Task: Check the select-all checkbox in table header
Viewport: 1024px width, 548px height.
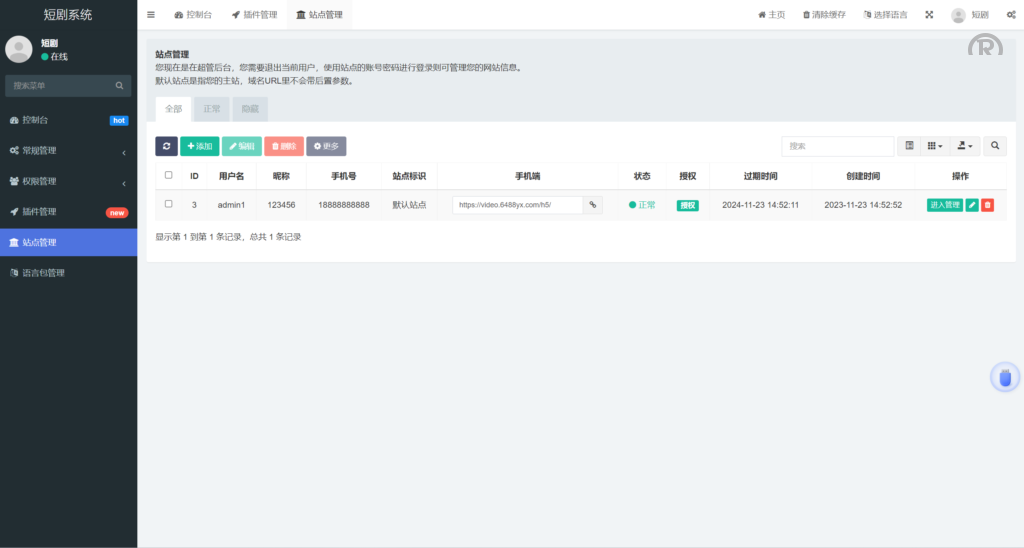Action: (168, 175)
